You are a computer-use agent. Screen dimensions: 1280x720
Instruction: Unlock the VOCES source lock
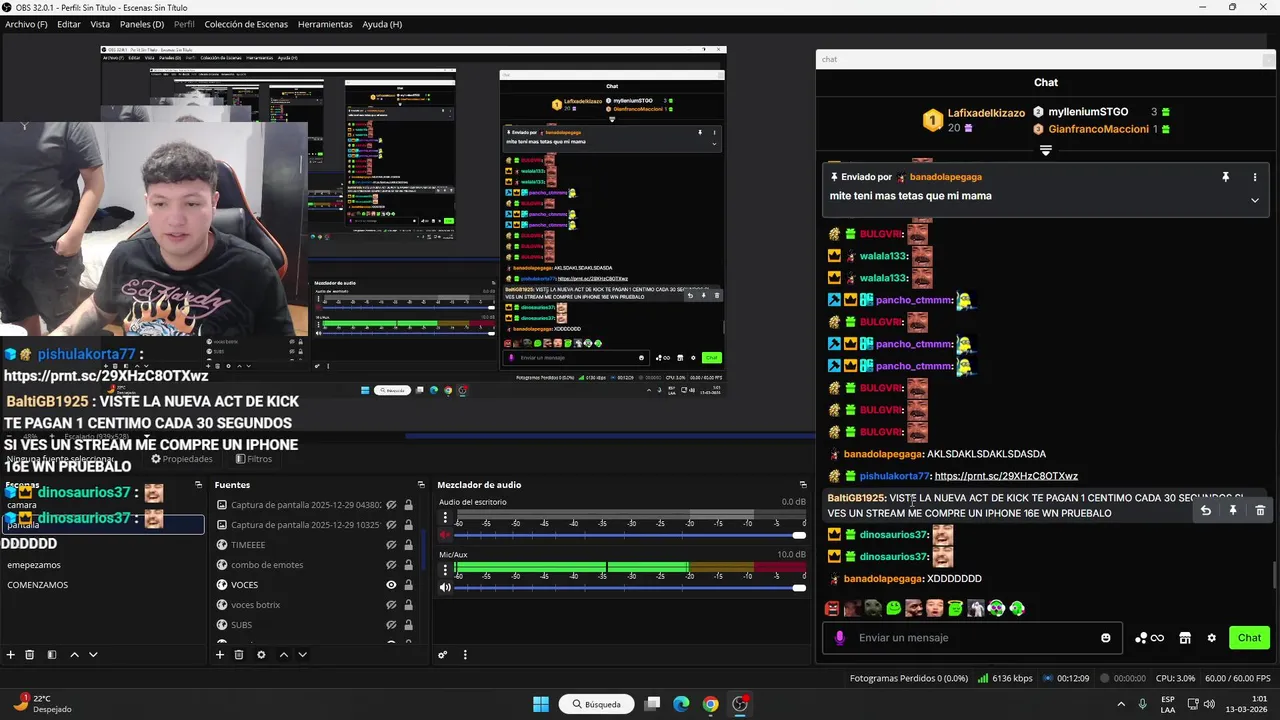coord(408,585)
